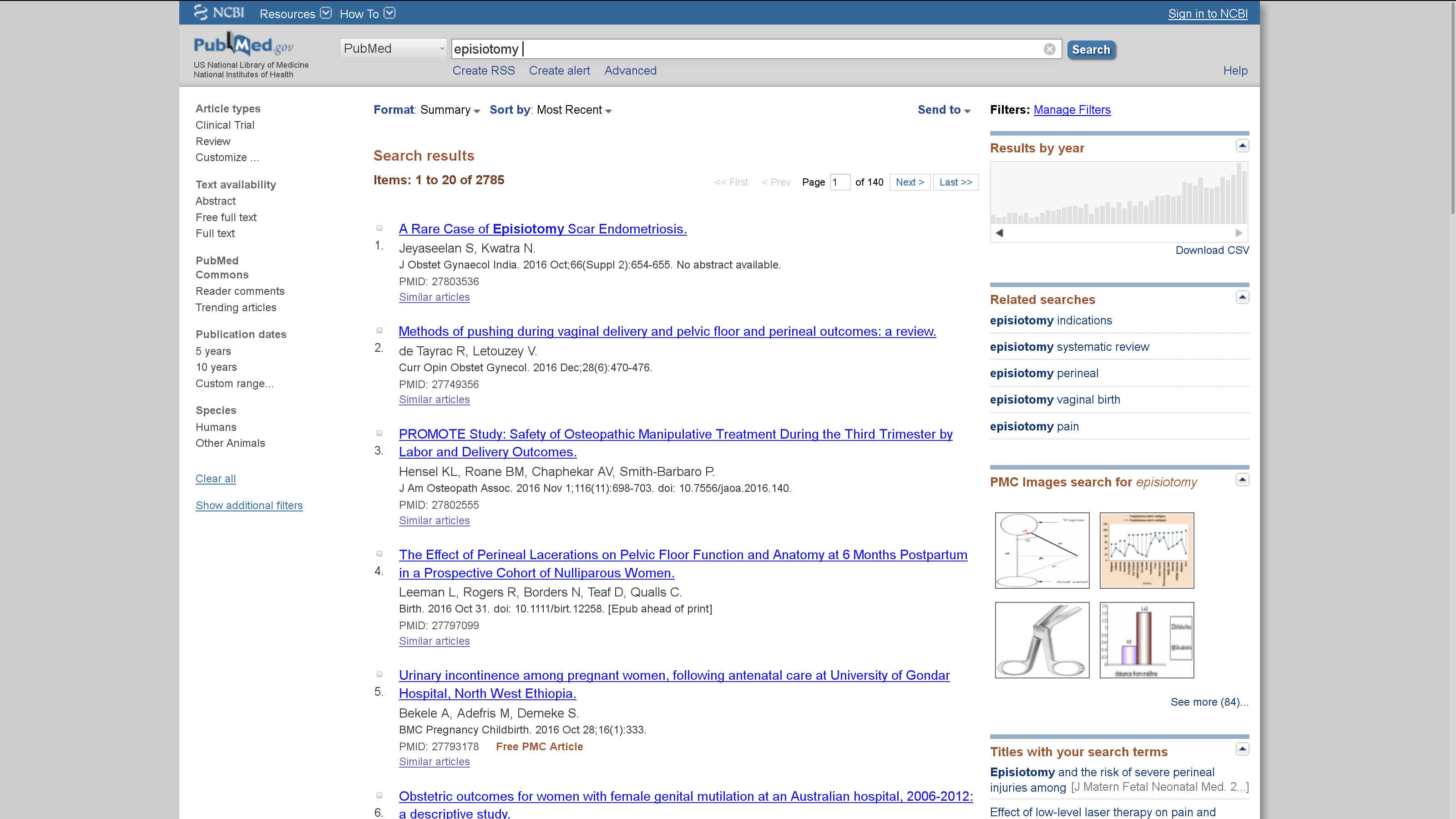Open the line chart thumbnail image
Viewport: 1456px width, 819px height.
pyautogui.click(x=1146, y=551)
